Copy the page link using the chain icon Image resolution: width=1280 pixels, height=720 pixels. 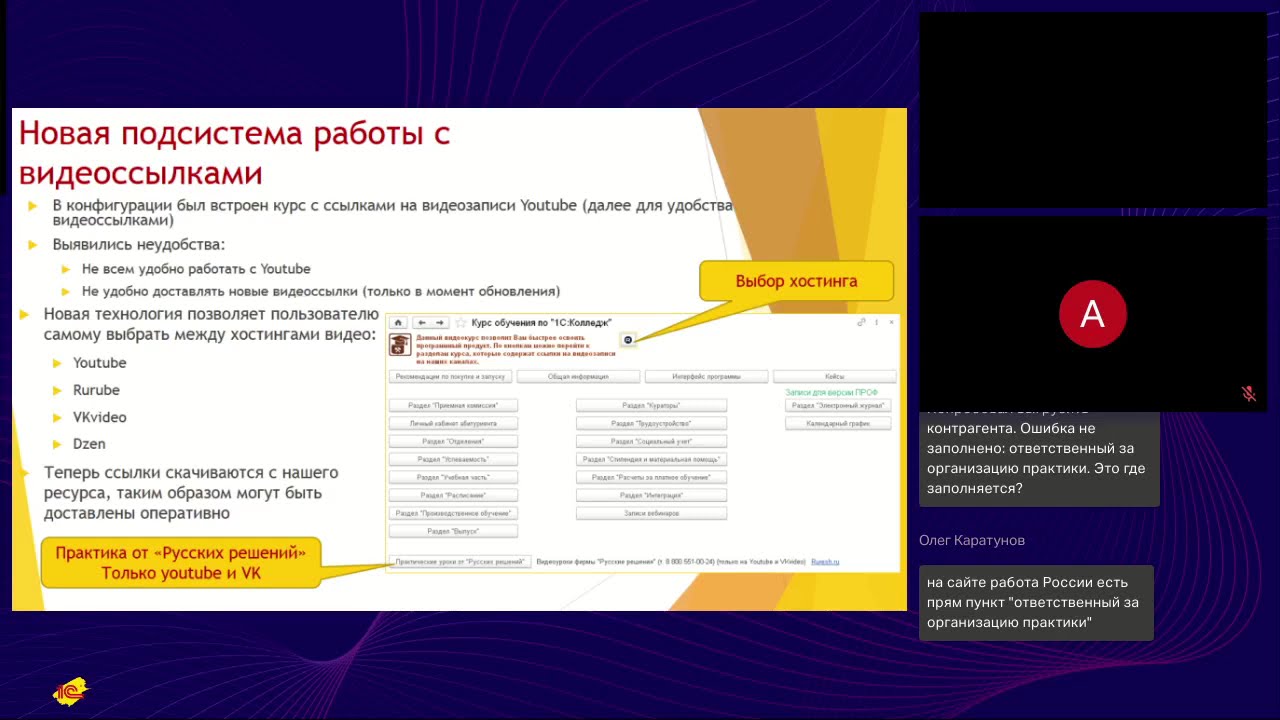point(862,322)
